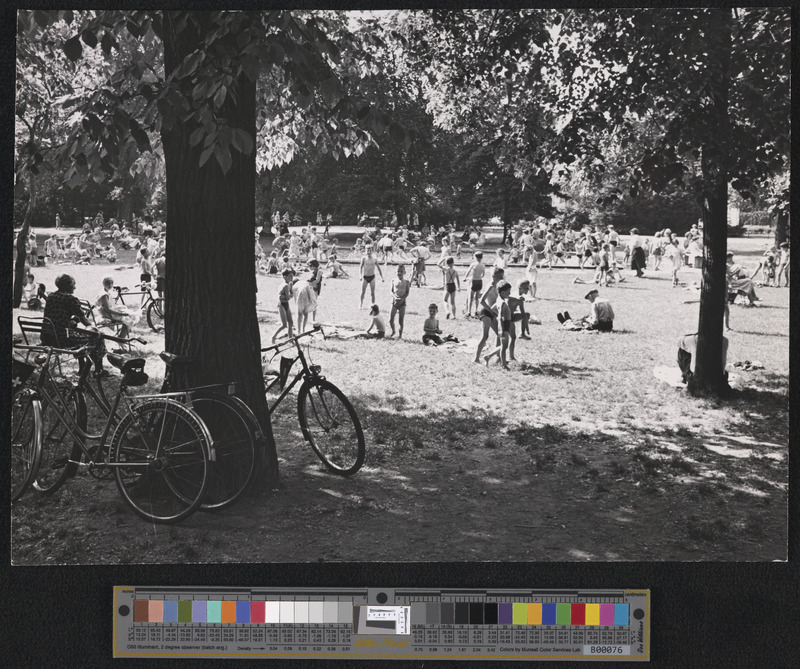Click the circular registration dot on the bar
Viewport: 800px width, 669px height.
coord(123,611)
